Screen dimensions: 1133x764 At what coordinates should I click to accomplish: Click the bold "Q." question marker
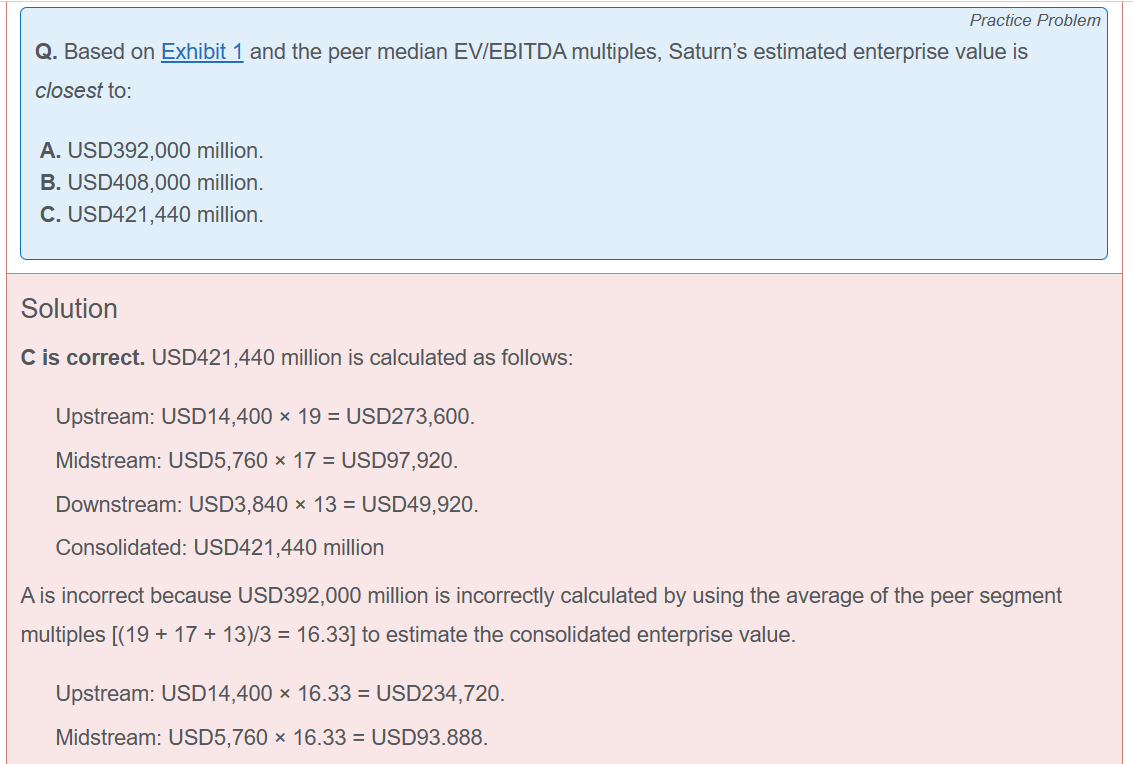tap(45, 52)
